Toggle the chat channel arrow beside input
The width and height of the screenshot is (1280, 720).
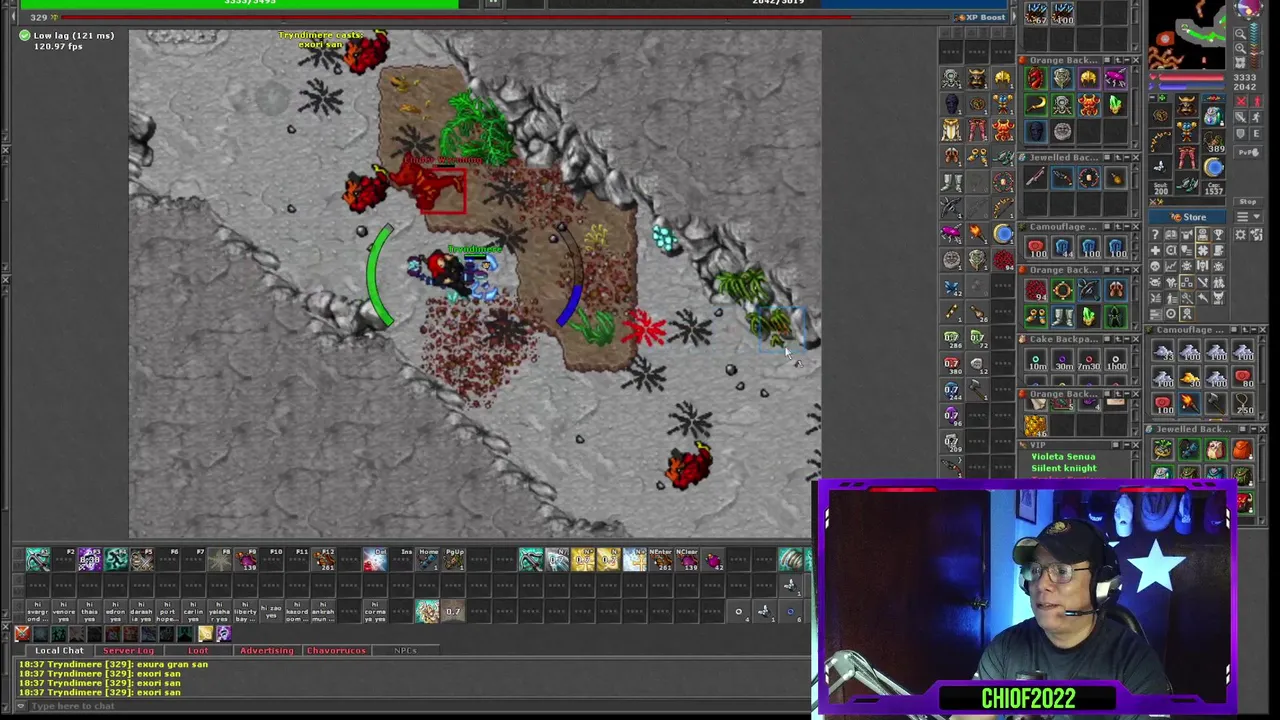click(x=19, y=706)
